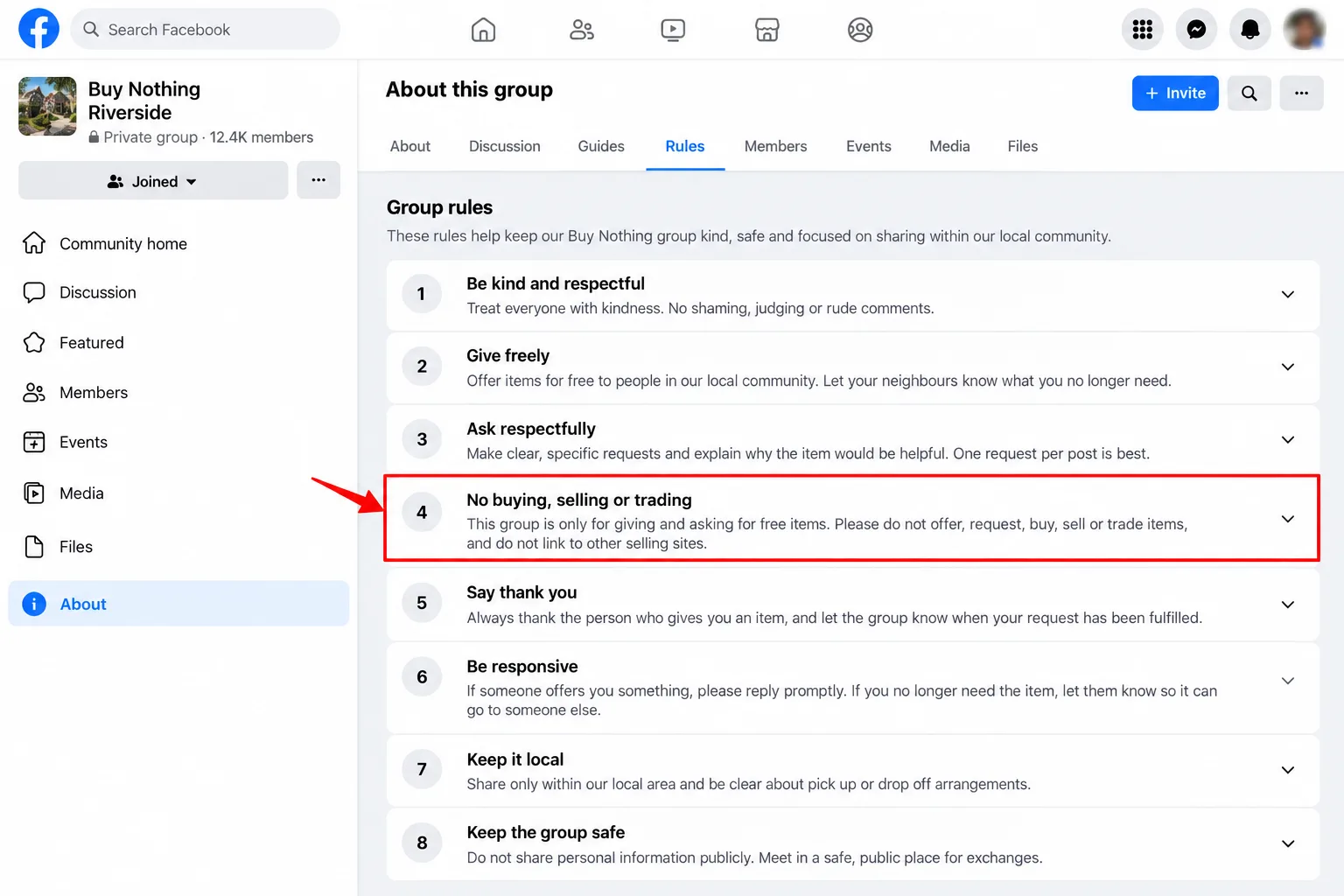Click the Invite button
The width and height of the screenshot is (1344, 896).
[x=1175, y=93]
